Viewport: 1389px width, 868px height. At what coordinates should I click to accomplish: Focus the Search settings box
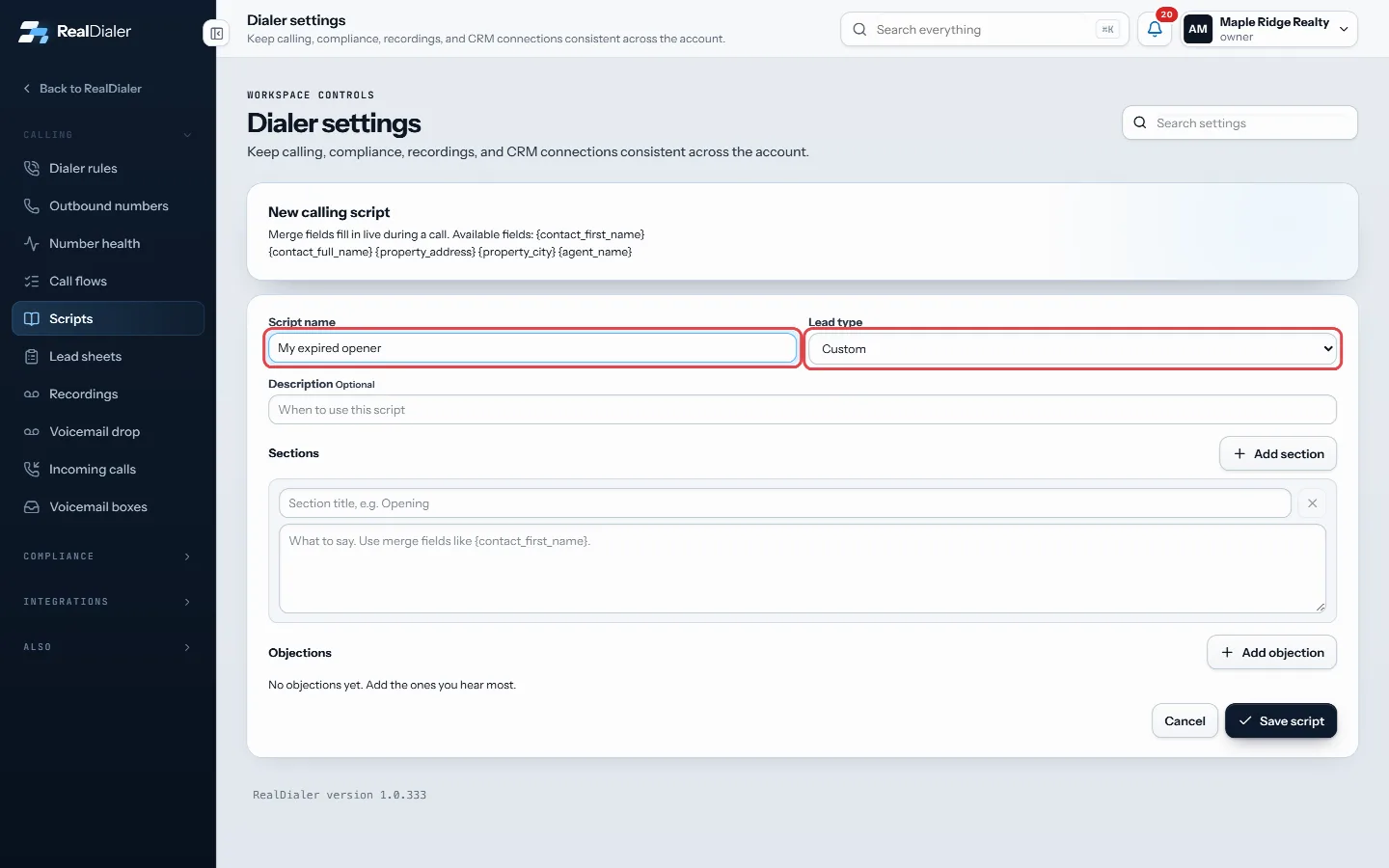[1240, 123]
